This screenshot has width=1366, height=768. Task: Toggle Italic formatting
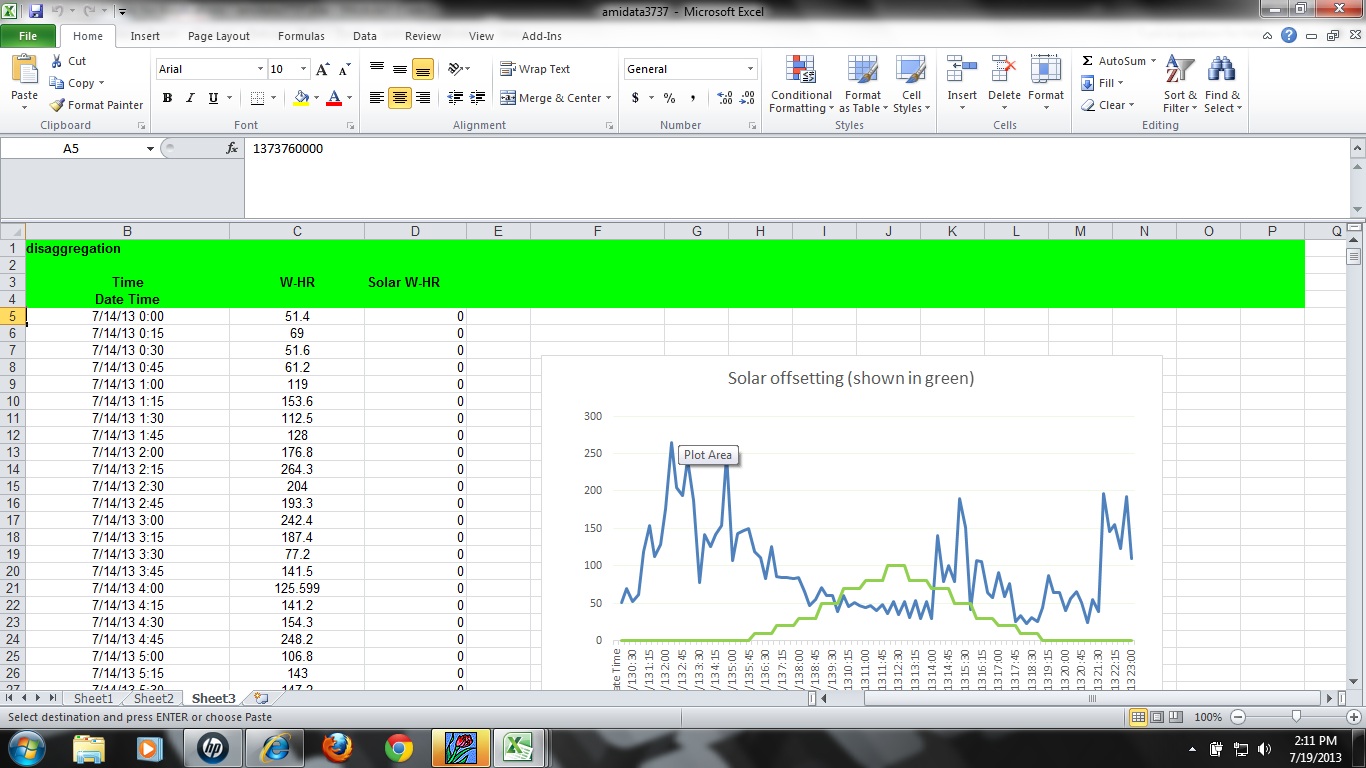coord(190,98)
